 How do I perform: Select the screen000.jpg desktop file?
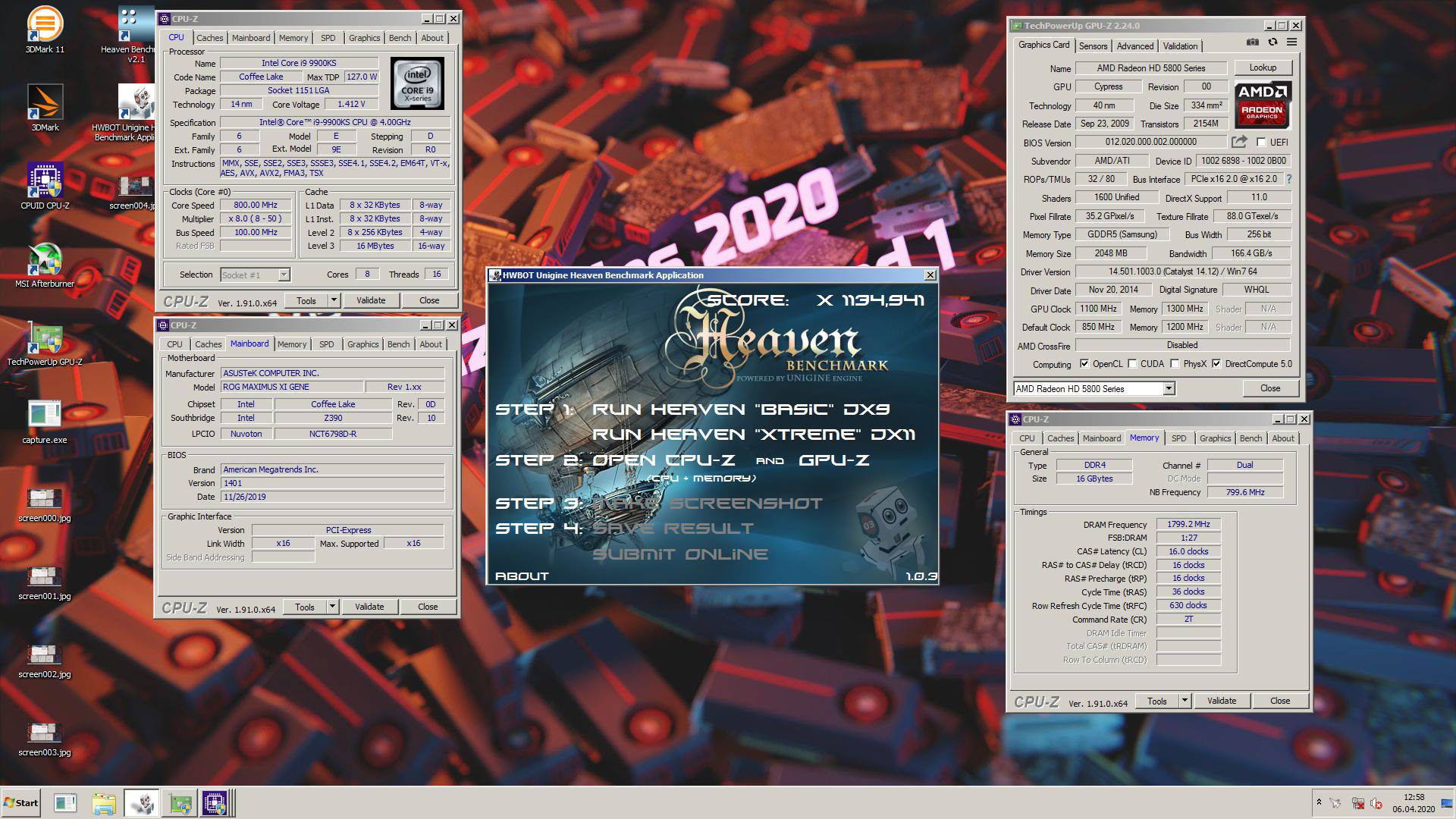click(x=45, y=506)
